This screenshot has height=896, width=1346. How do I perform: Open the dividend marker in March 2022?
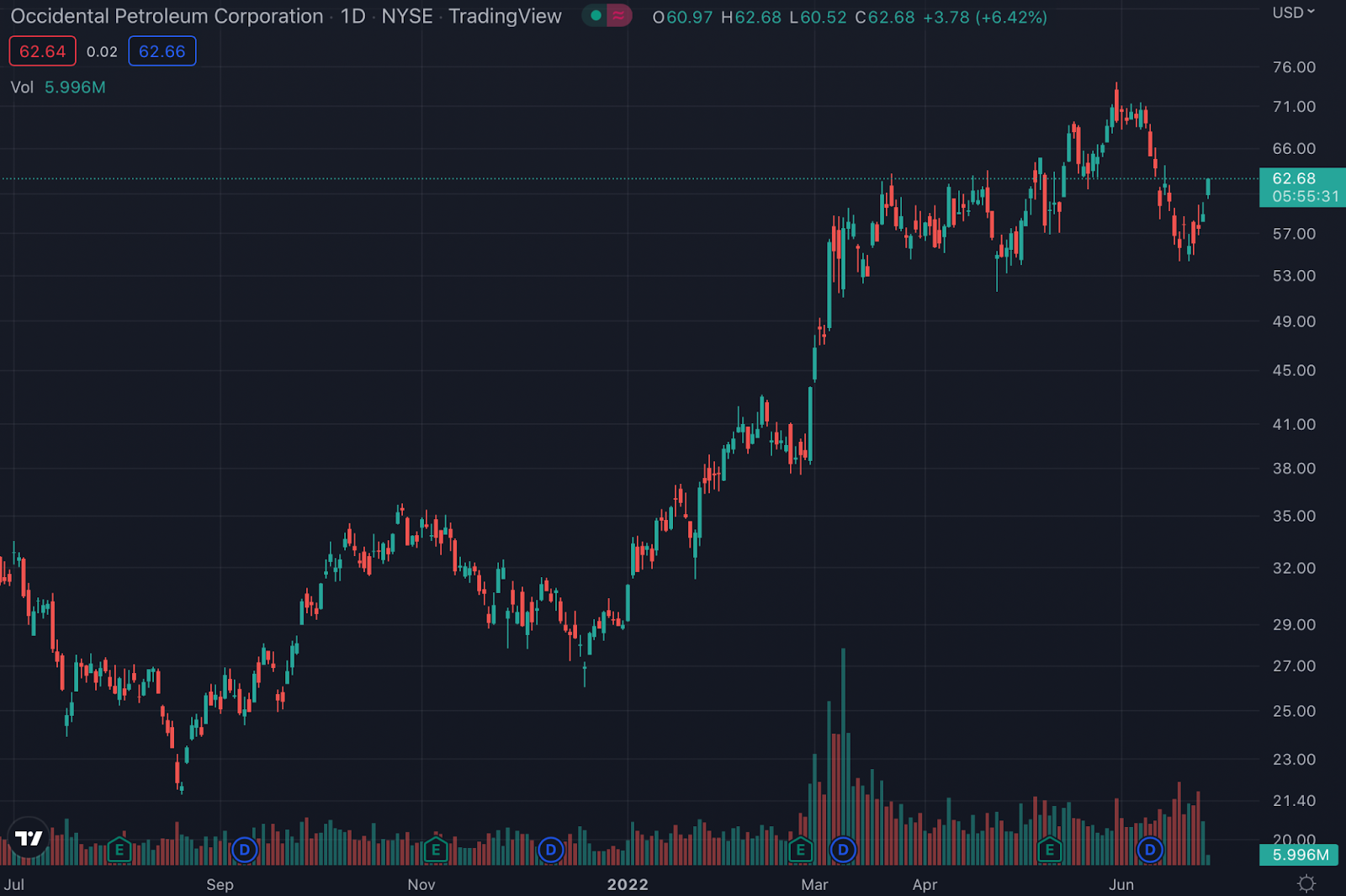click(843, 850)
